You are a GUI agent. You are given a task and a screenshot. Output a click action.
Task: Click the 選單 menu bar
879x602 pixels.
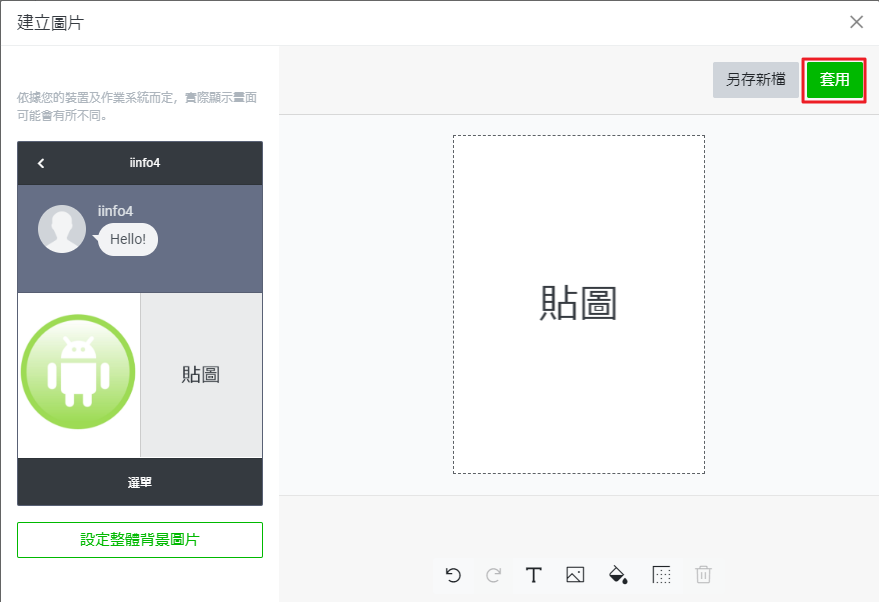(x=139, y=481)
